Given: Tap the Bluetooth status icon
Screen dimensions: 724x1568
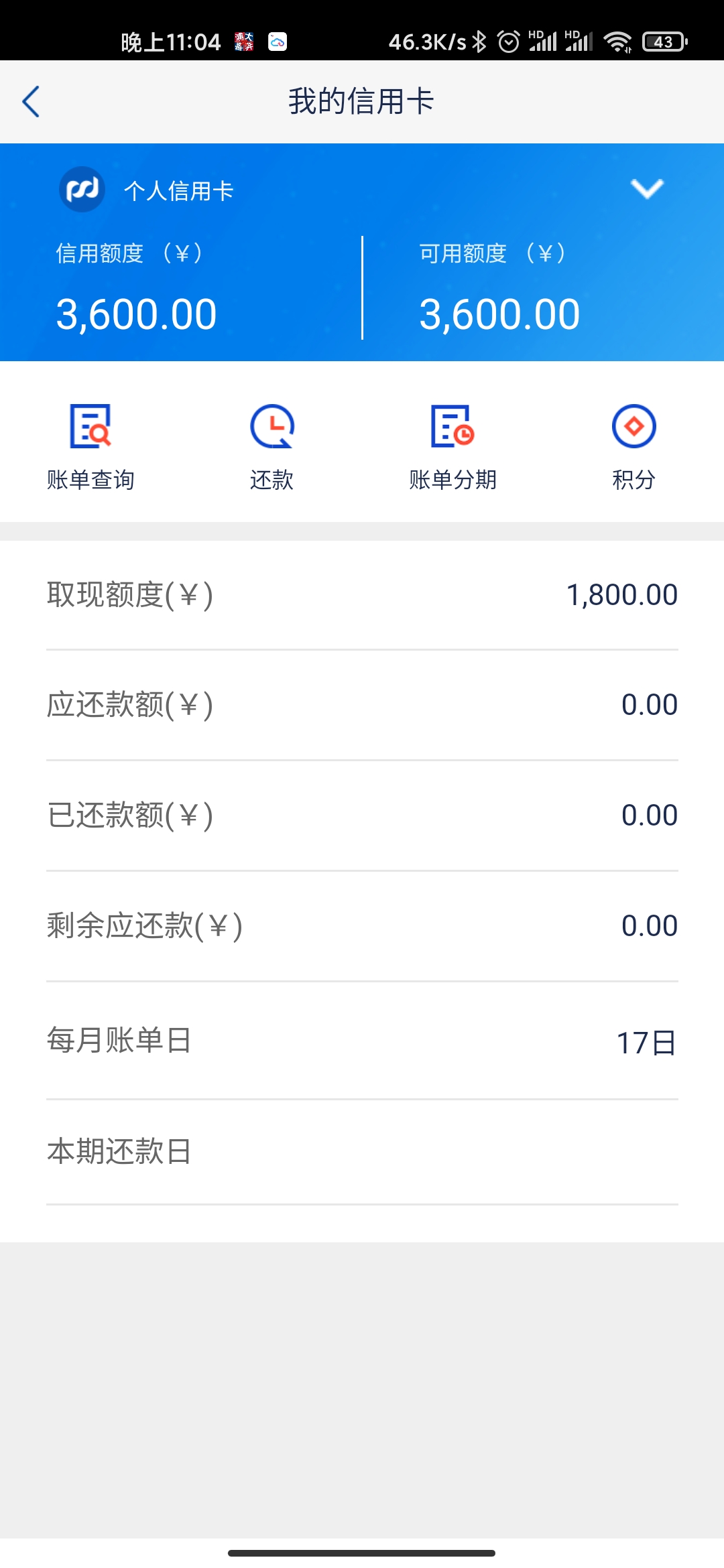Looking at the screenshot, I should [x=479, y=42].
